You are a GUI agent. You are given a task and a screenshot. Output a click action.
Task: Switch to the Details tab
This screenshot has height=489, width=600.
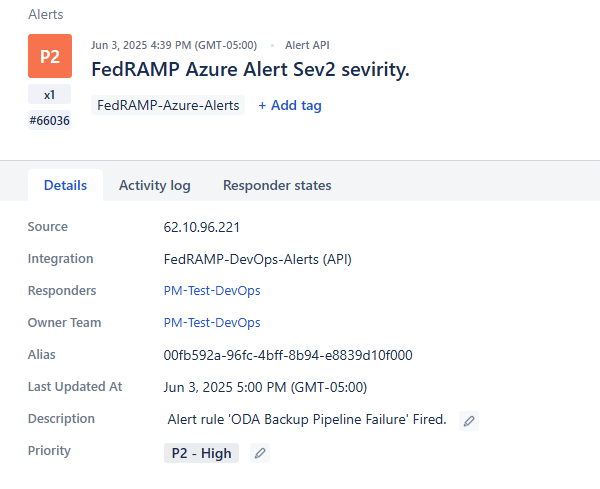65,185
